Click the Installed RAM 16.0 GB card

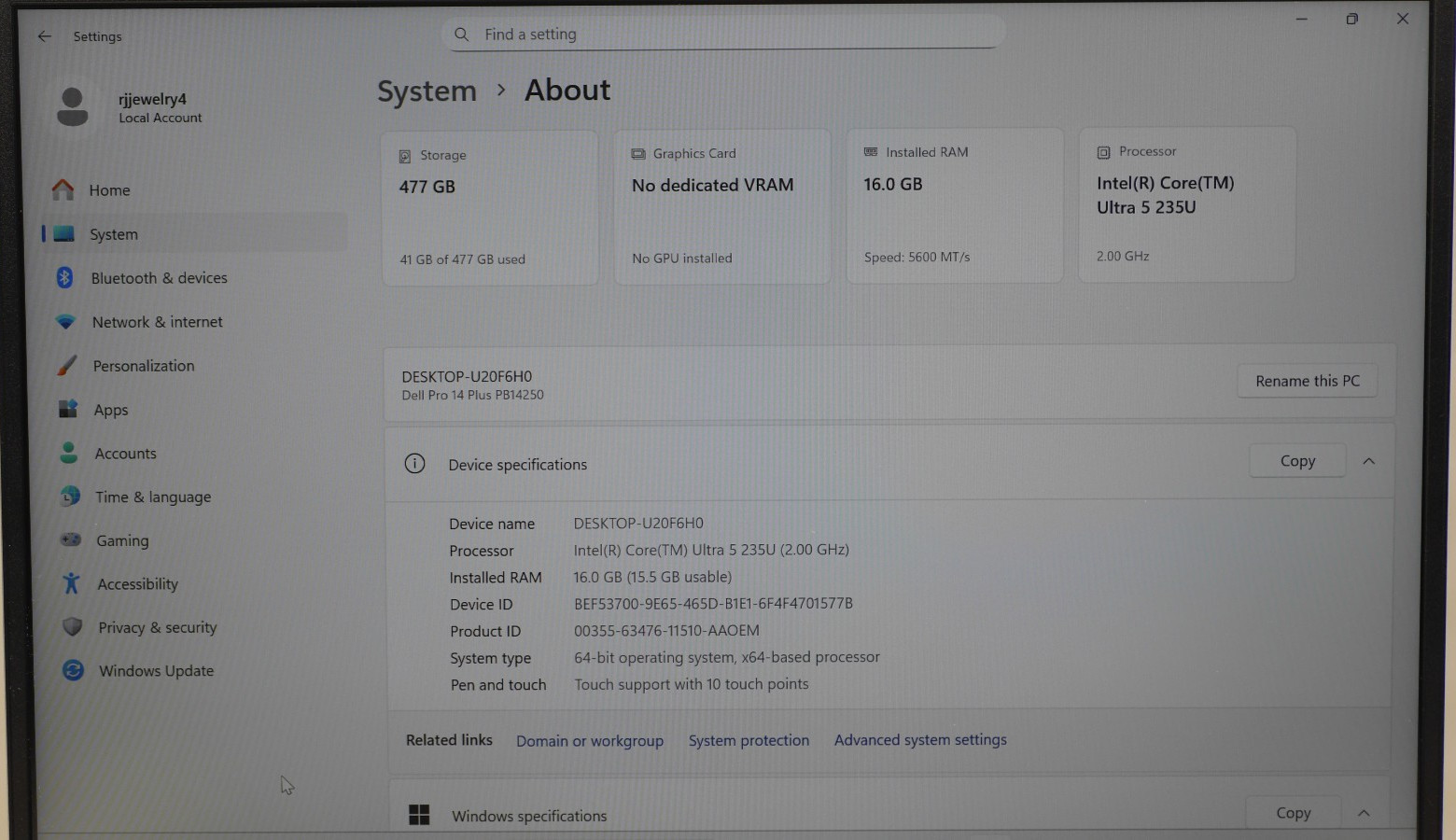pos(954,205)
